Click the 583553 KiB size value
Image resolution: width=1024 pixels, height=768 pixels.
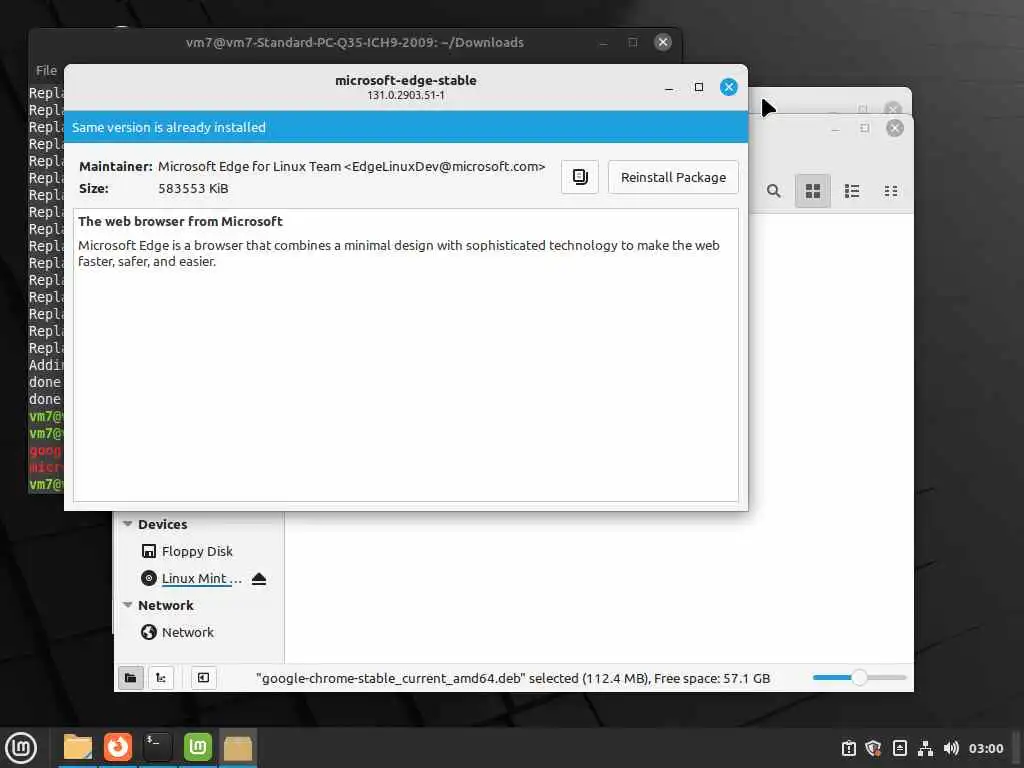[193, 189]
